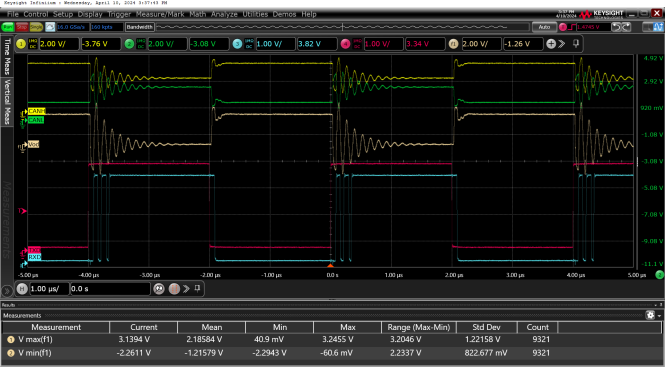Screen dimensions: 665x367
Task: Click the green Run acquisition button
Action: tap(8, 27)
